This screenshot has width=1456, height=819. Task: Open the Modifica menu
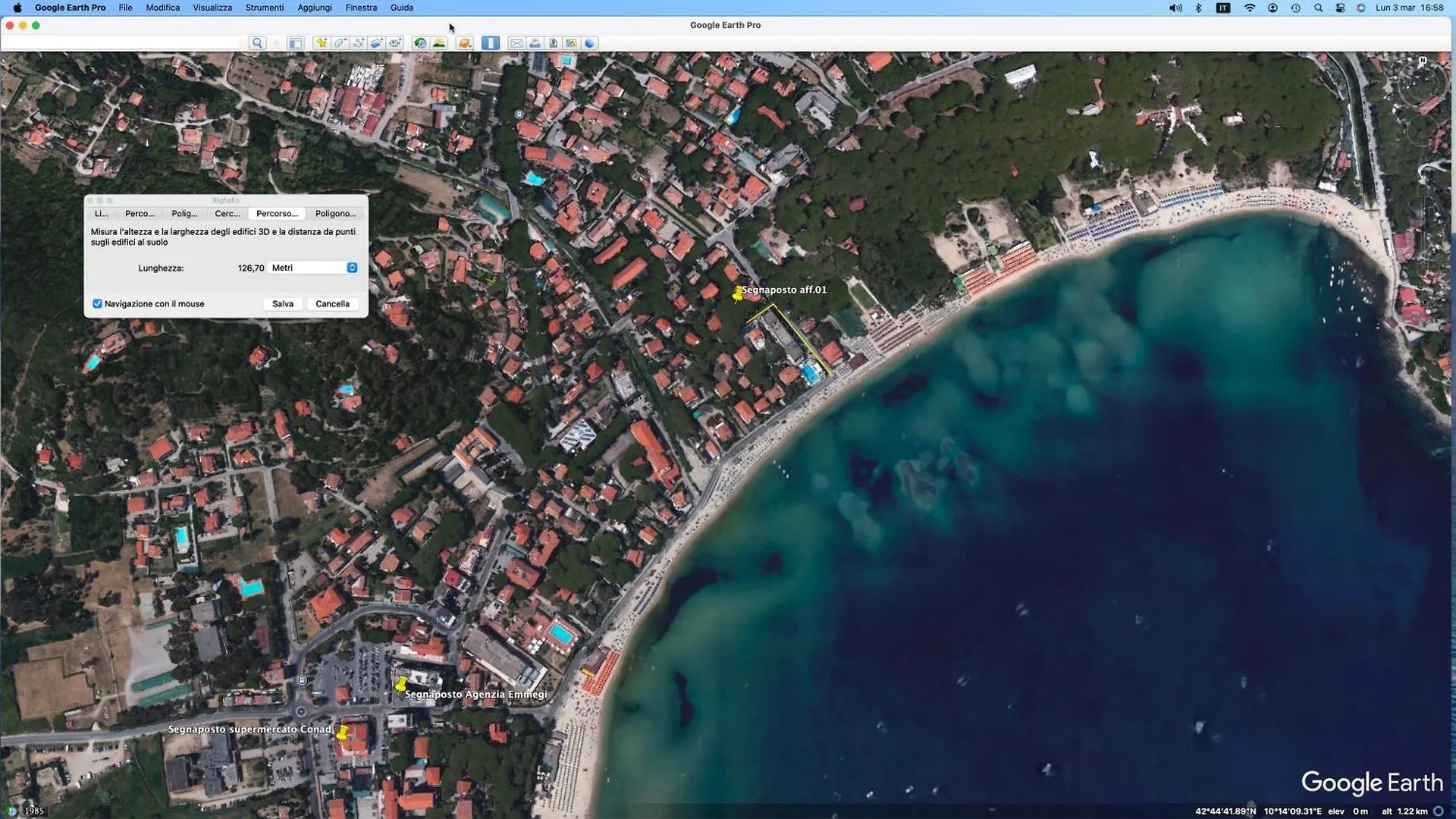point(163,8)
